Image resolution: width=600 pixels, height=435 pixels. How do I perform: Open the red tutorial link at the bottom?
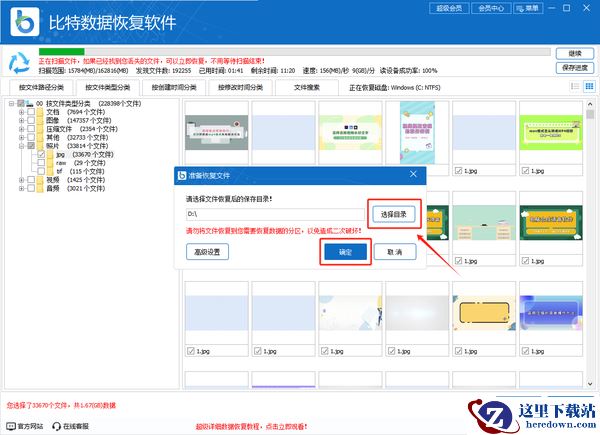[x=251, y=426]
